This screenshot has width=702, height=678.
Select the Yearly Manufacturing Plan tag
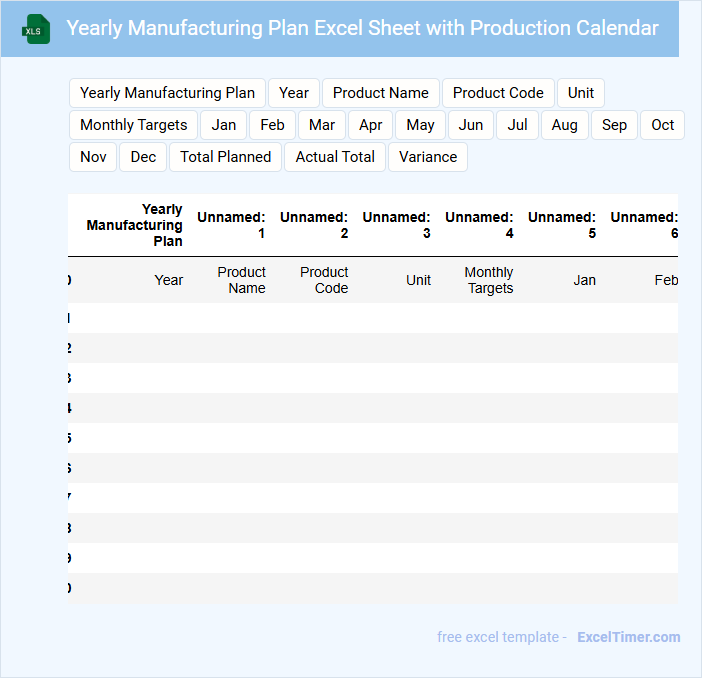[167, 93]
